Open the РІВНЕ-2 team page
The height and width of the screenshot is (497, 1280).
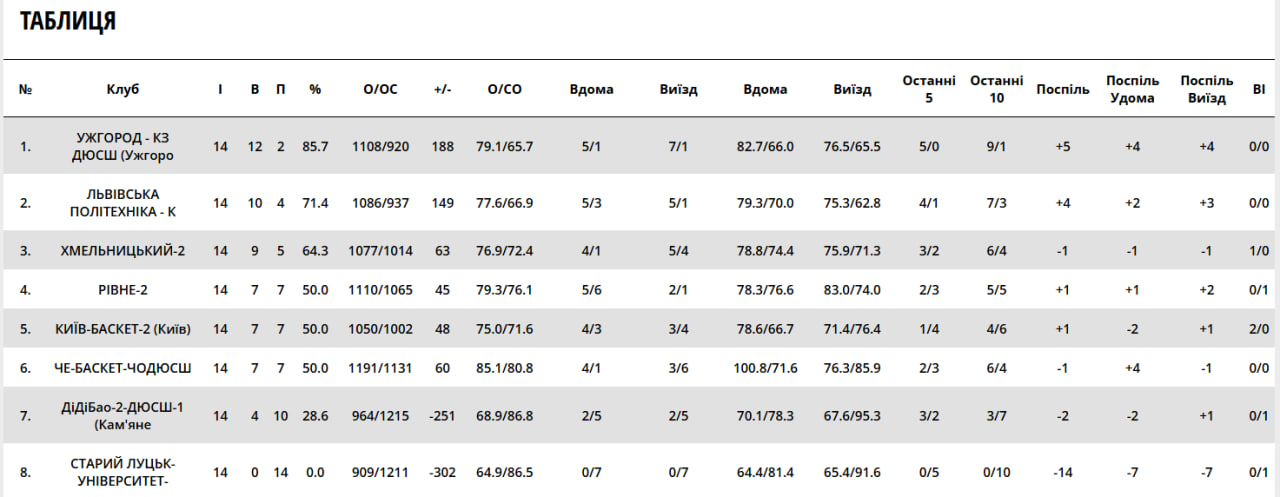pos(123,290)
